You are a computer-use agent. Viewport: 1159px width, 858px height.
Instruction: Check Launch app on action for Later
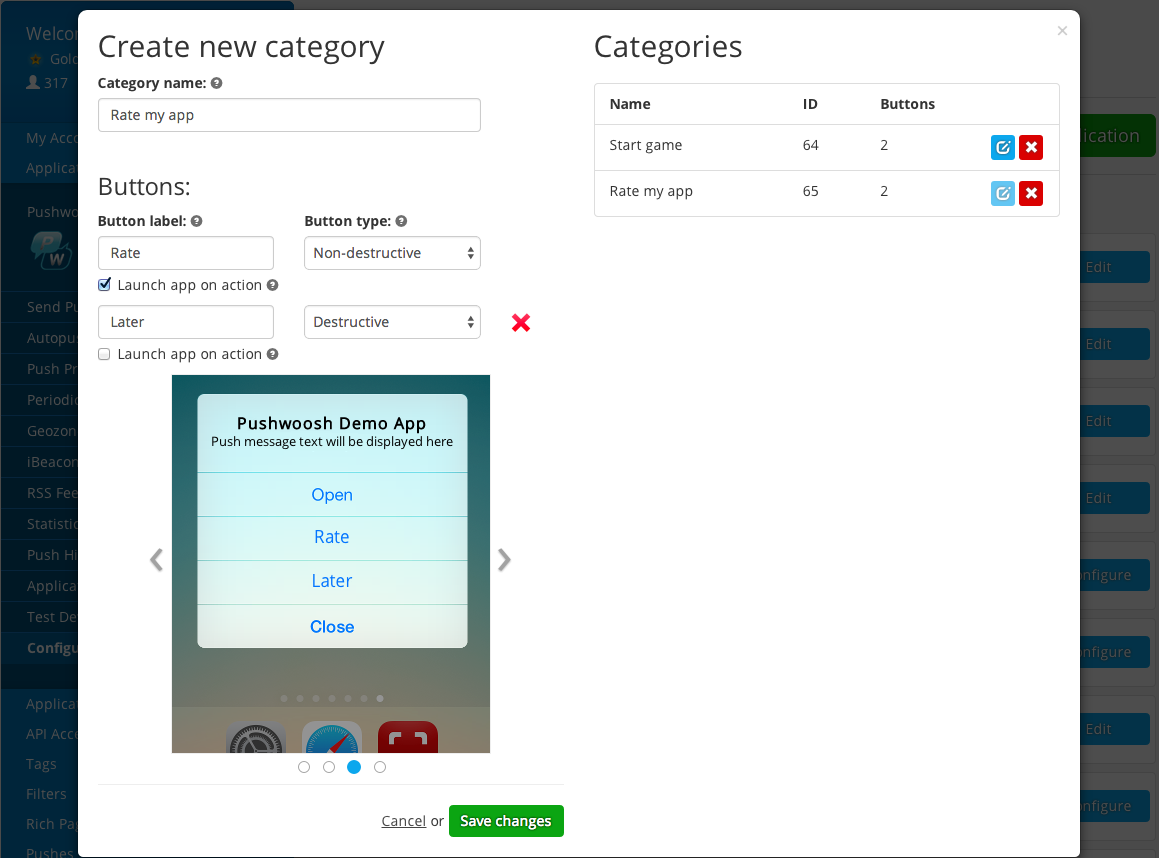pos(104,354)
